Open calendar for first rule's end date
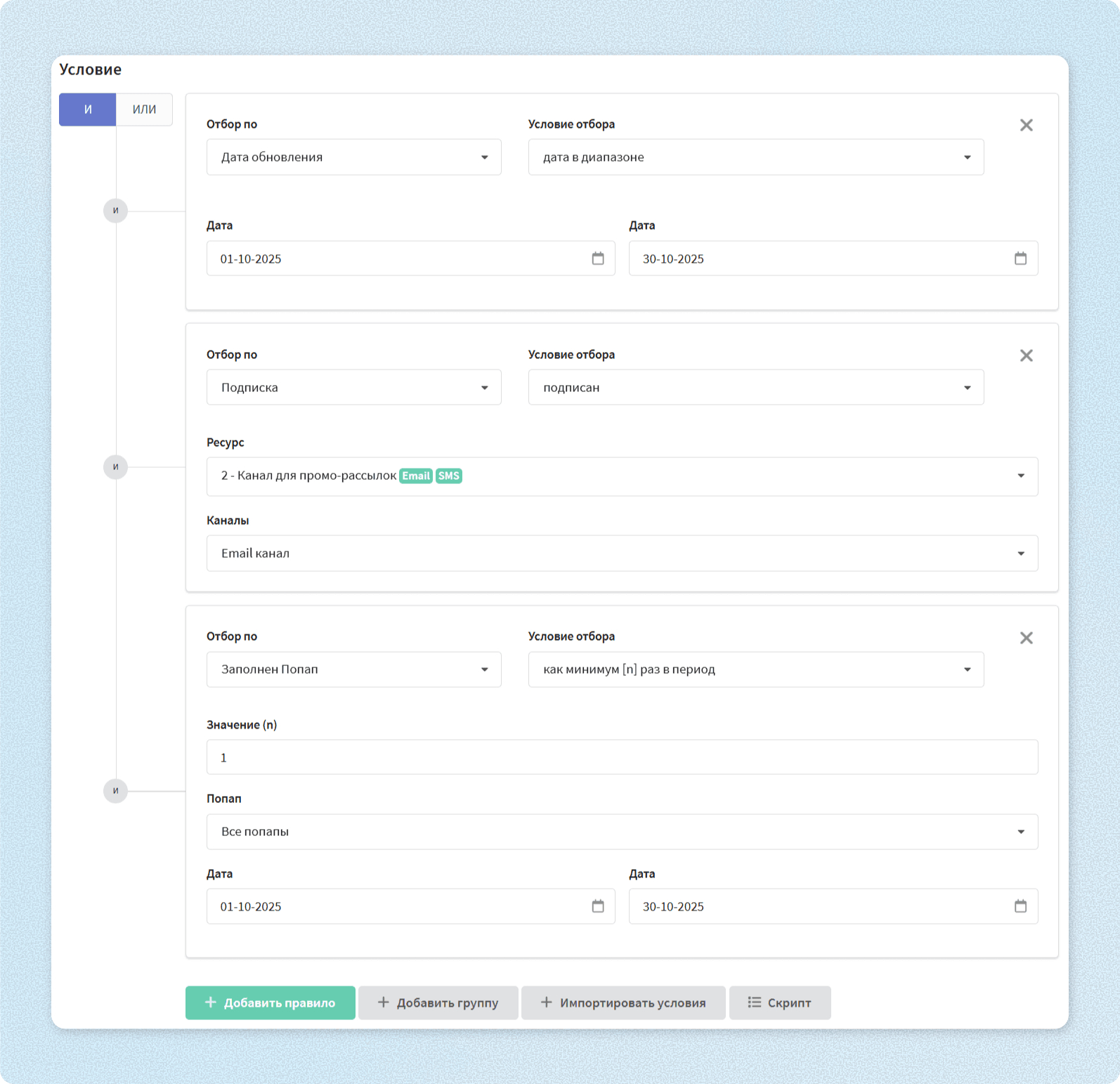Image resolution: width=1120 pixels, height=1084 pixels. pyautogui.click(x=1020, y=259)
